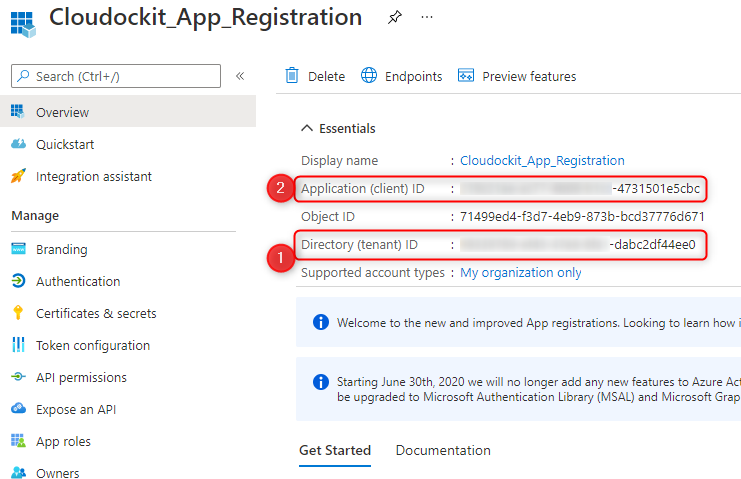Viewport: 741px width, 479px height.
Task: Click the Manage section heading
Action: [x=35, y=215]
